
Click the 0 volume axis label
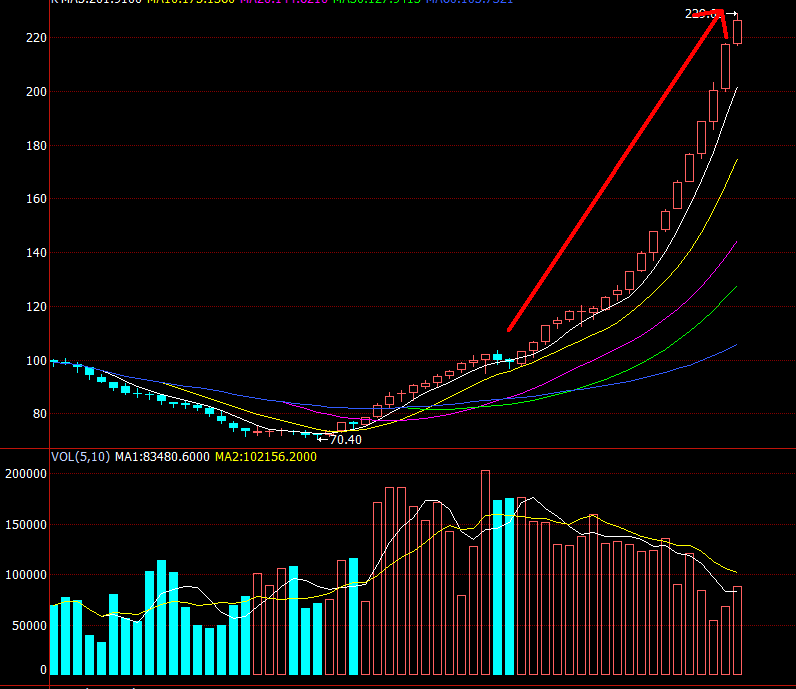(x=44, y=670)
